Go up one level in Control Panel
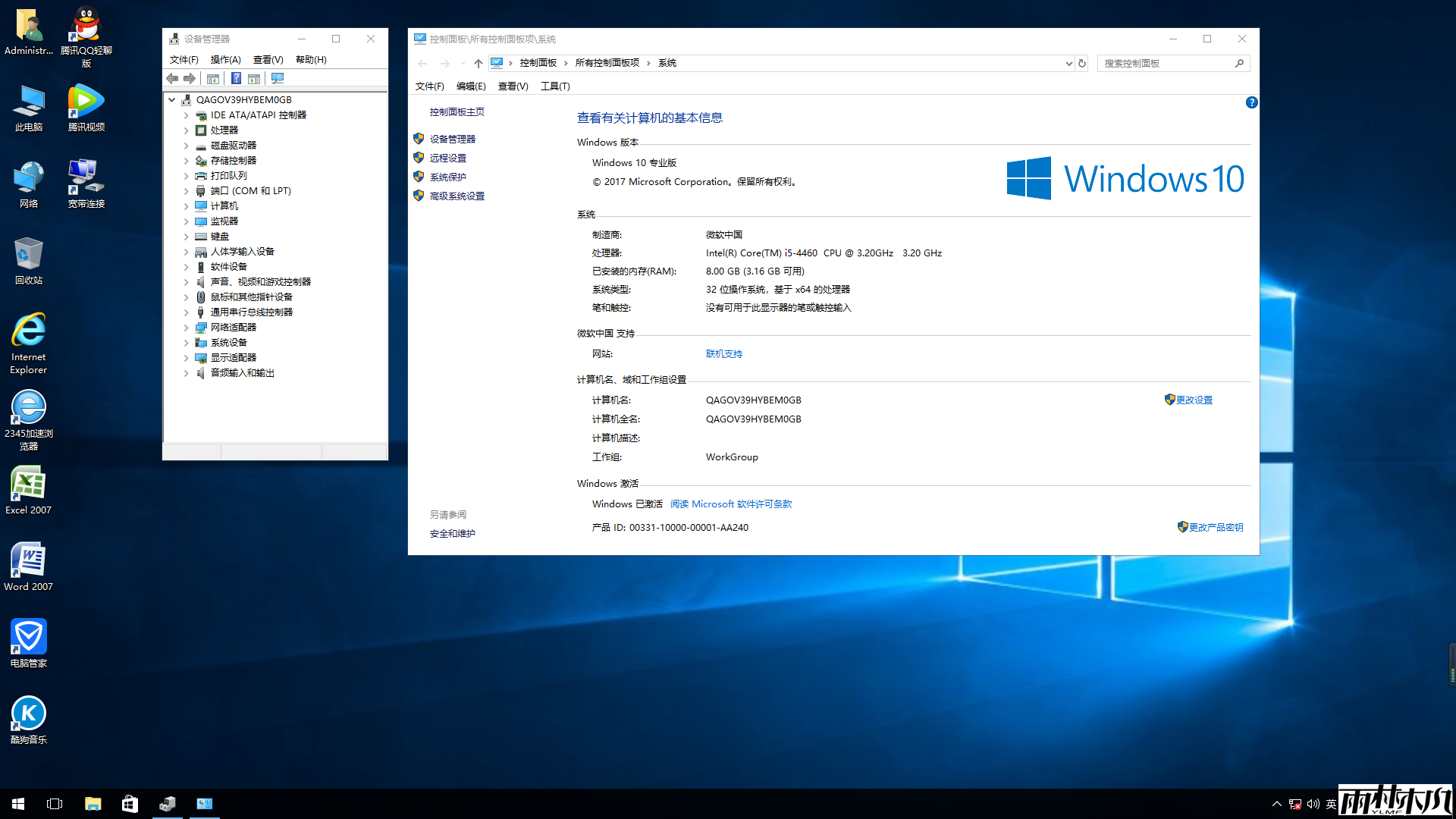The width and height of the screenshot is (1456, 819). [x=479, y=63]
